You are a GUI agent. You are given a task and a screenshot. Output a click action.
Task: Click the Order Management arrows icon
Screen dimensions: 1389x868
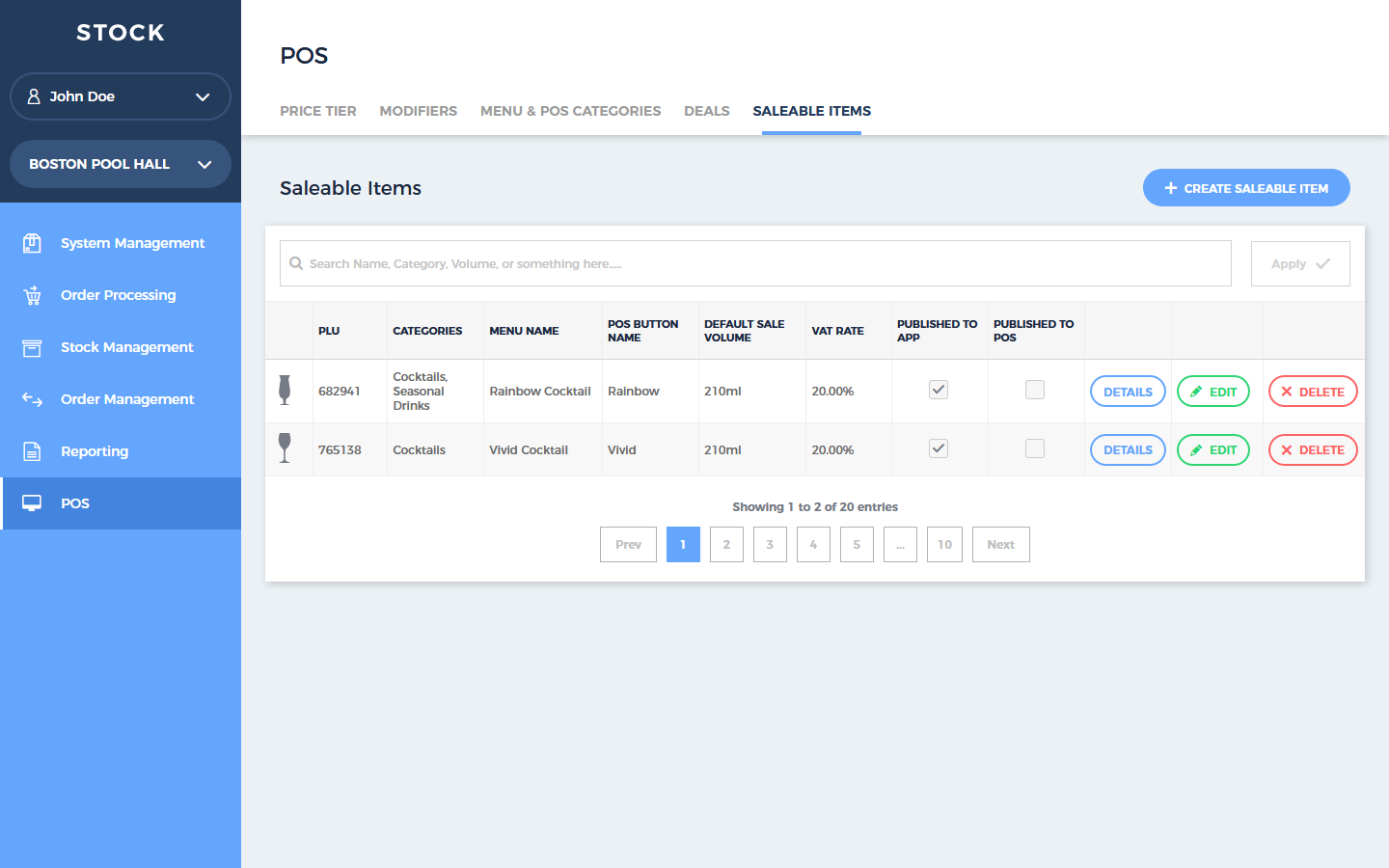pyautogui.click(x=32, y=399)
